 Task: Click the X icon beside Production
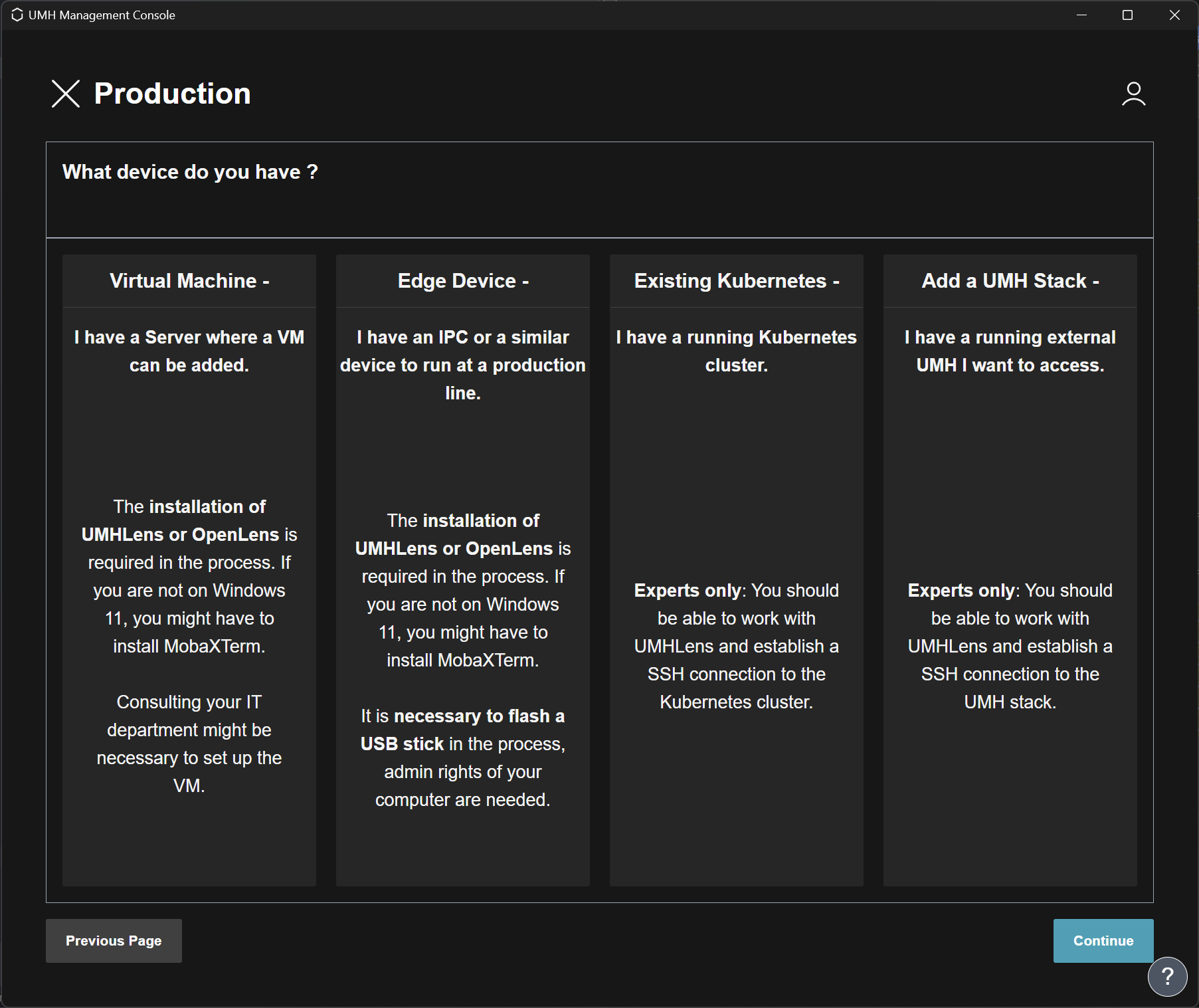(66, 94)
